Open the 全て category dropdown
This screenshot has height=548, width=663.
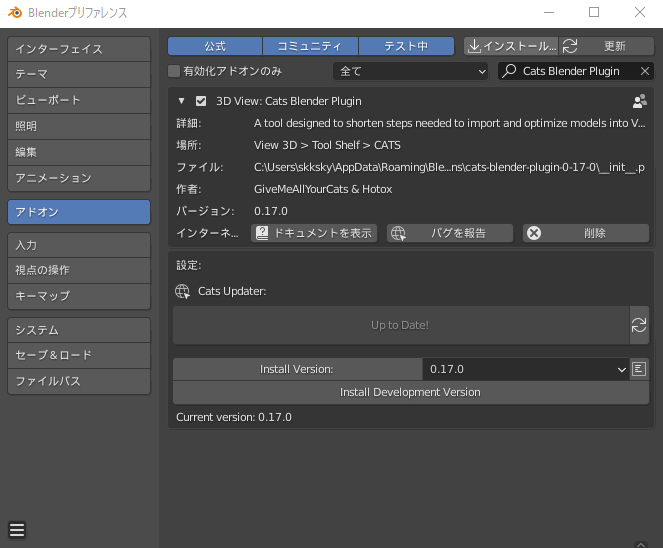tap(410, 71)
